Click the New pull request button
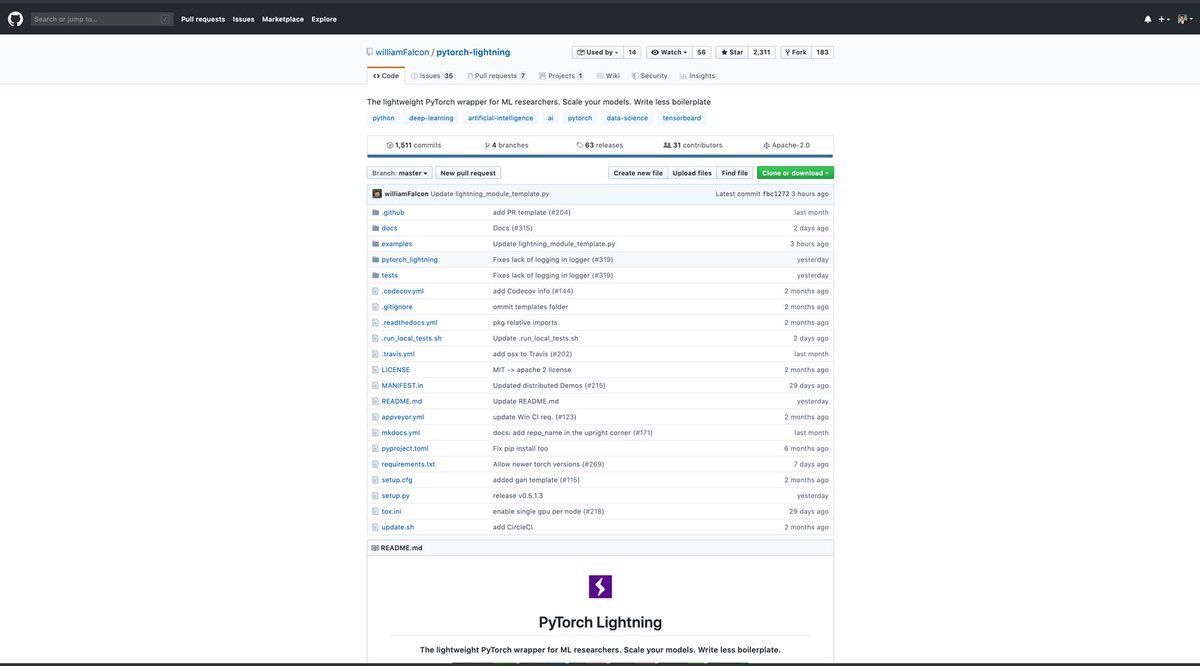This screenshot has width=1200, height=666. [468, 173]
